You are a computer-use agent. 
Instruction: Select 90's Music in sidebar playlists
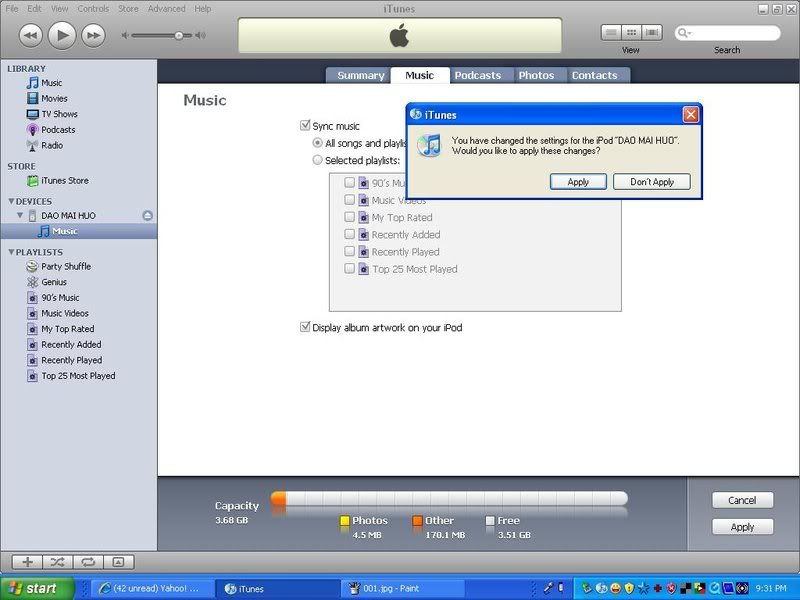click(60, 297)
